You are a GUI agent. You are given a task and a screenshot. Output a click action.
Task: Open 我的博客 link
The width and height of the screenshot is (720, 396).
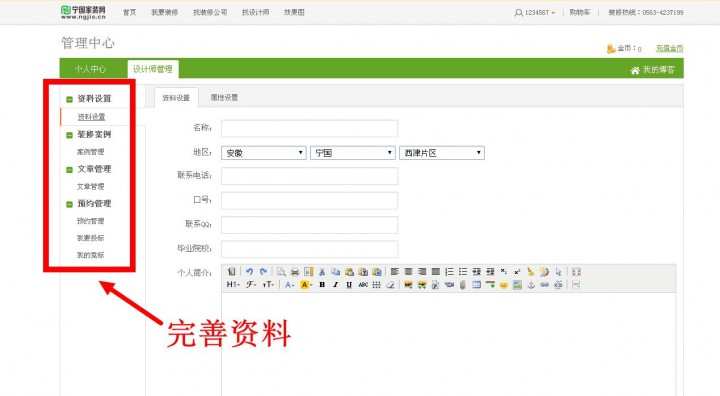(653, 70)
